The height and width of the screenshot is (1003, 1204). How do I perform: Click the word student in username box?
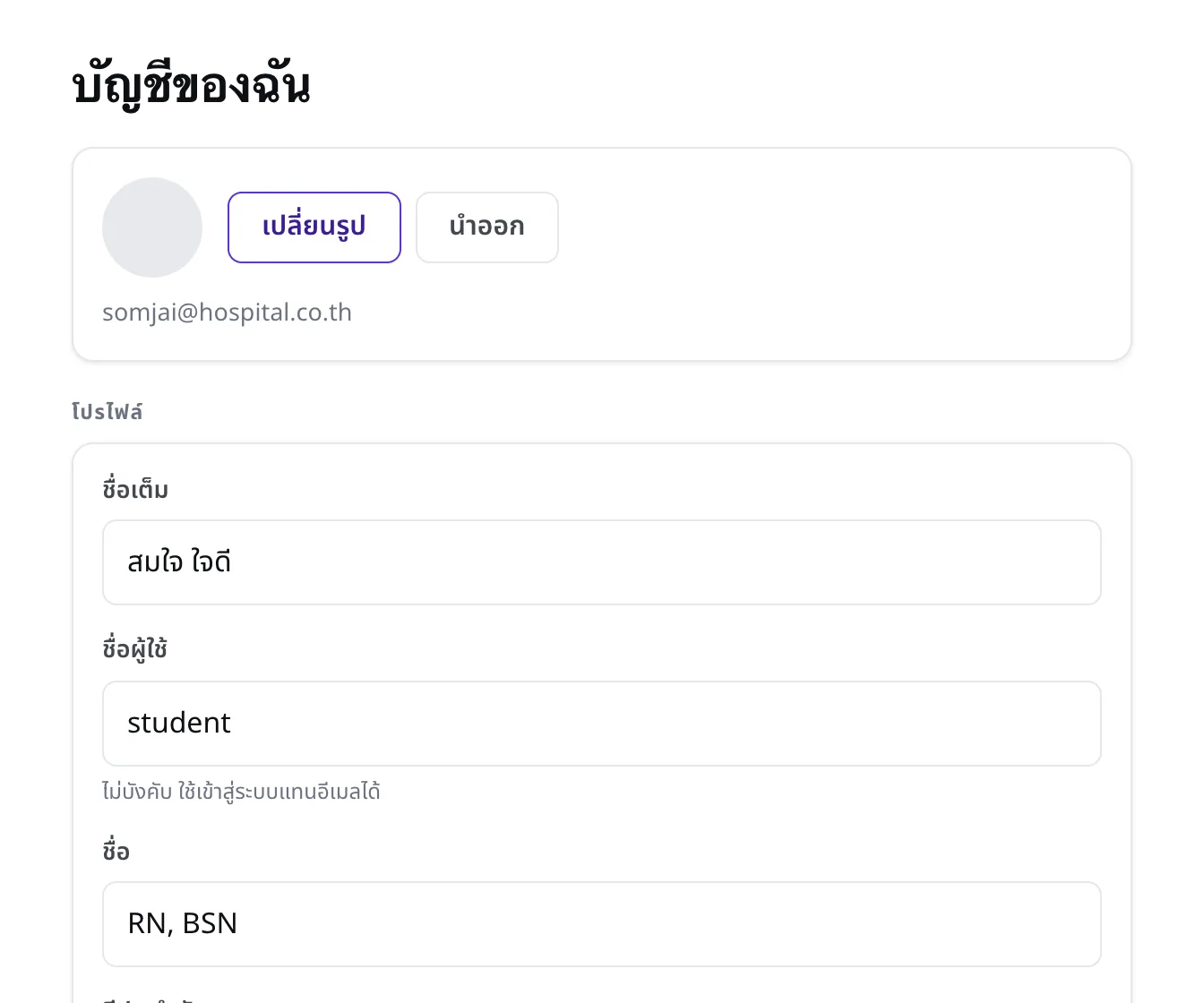pos(179,723)
